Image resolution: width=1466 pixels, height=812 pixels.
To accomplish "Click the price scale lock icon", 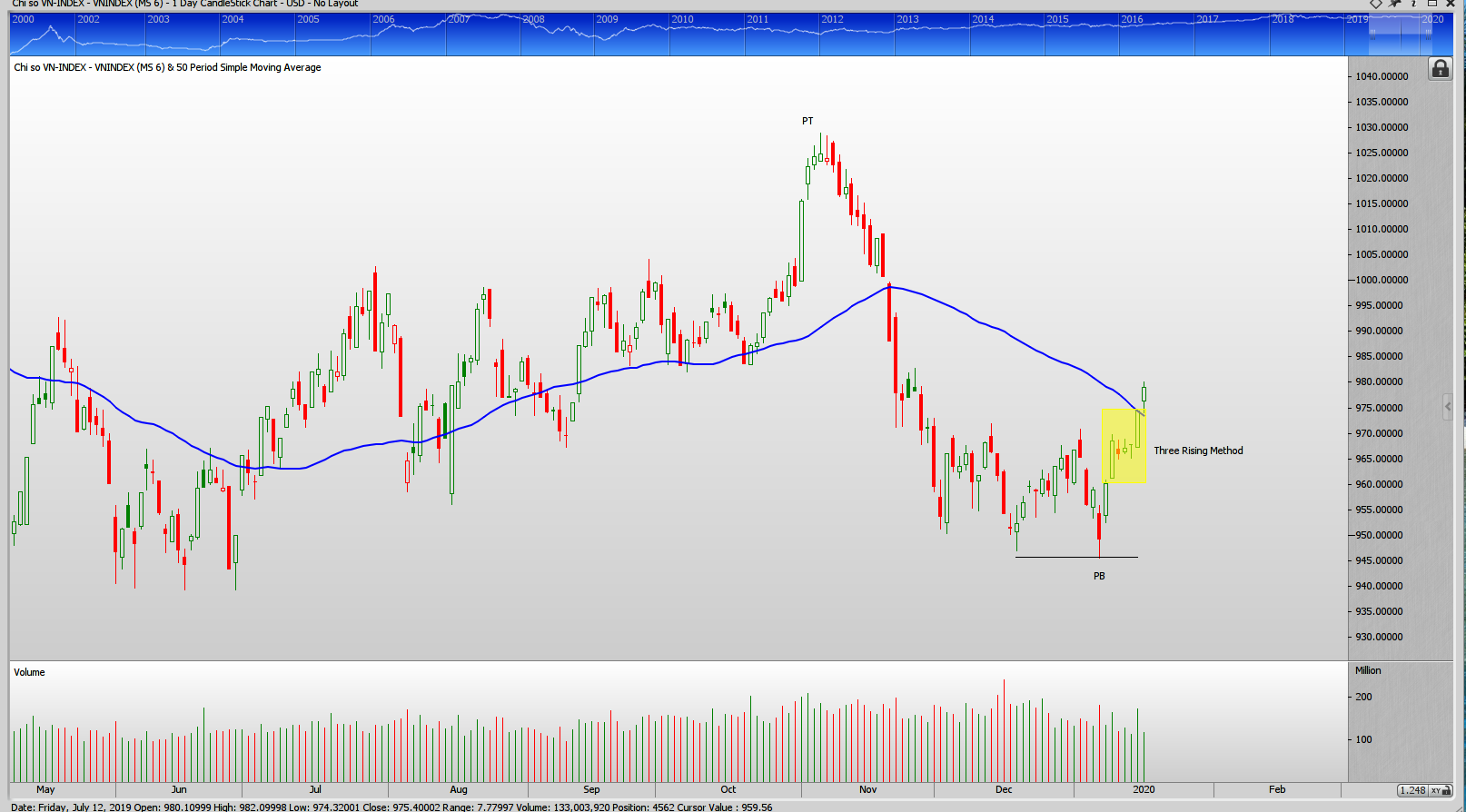I will click(x=1440, y=69).
